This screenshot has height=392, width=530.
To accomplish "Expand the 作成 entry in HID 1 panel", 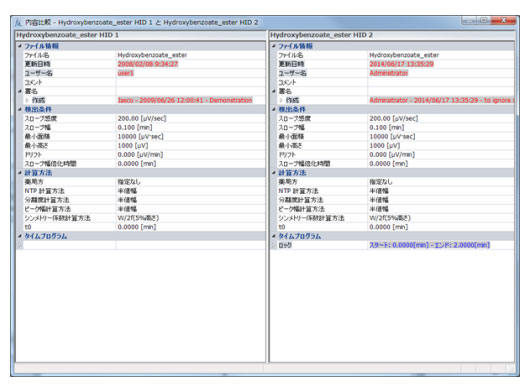I will coord(27,100).
